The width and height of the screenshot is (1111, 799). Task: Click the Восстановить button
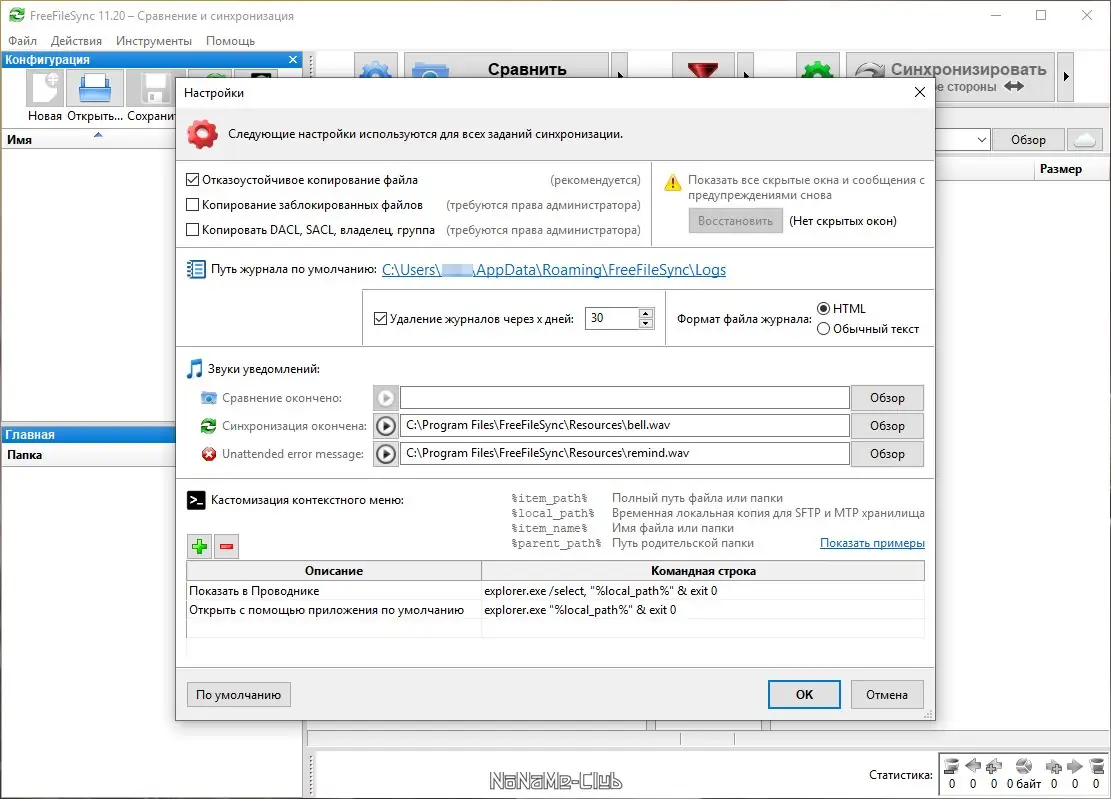[735, 221]
